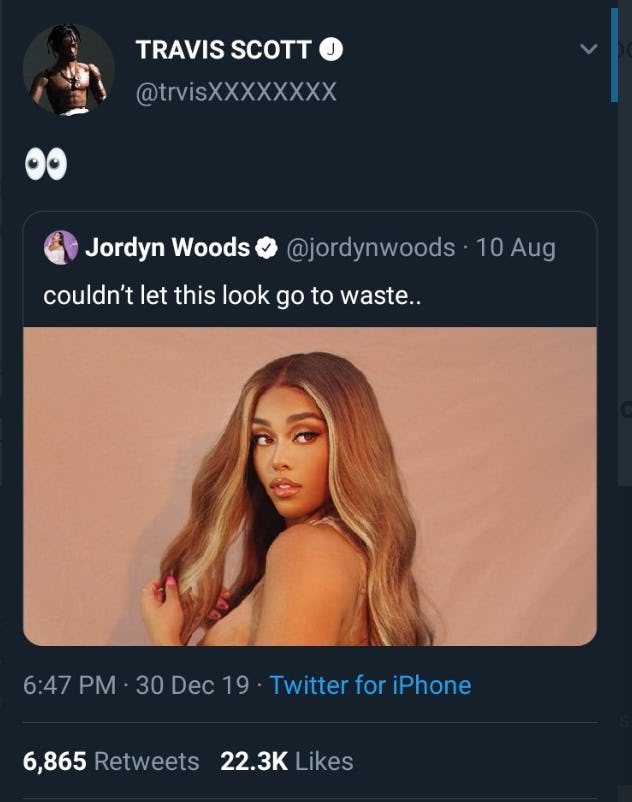This screenshot has width=632, height=802.
Task: Click the @jordynwoods handle
Action: [x=370, y=248]
